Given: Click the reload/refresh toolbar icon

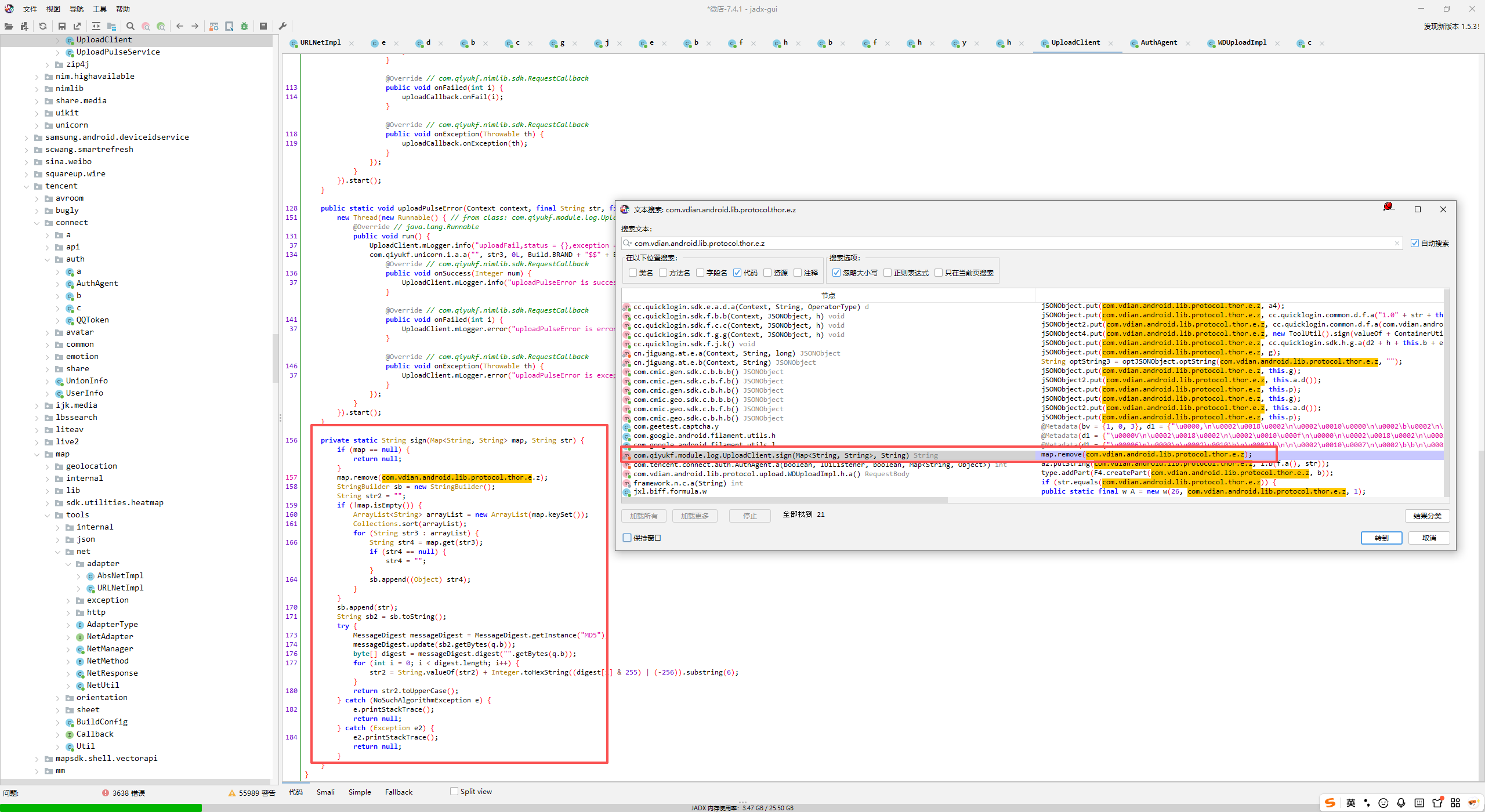Looking at the screenshot, I should (x=43, y=26).
